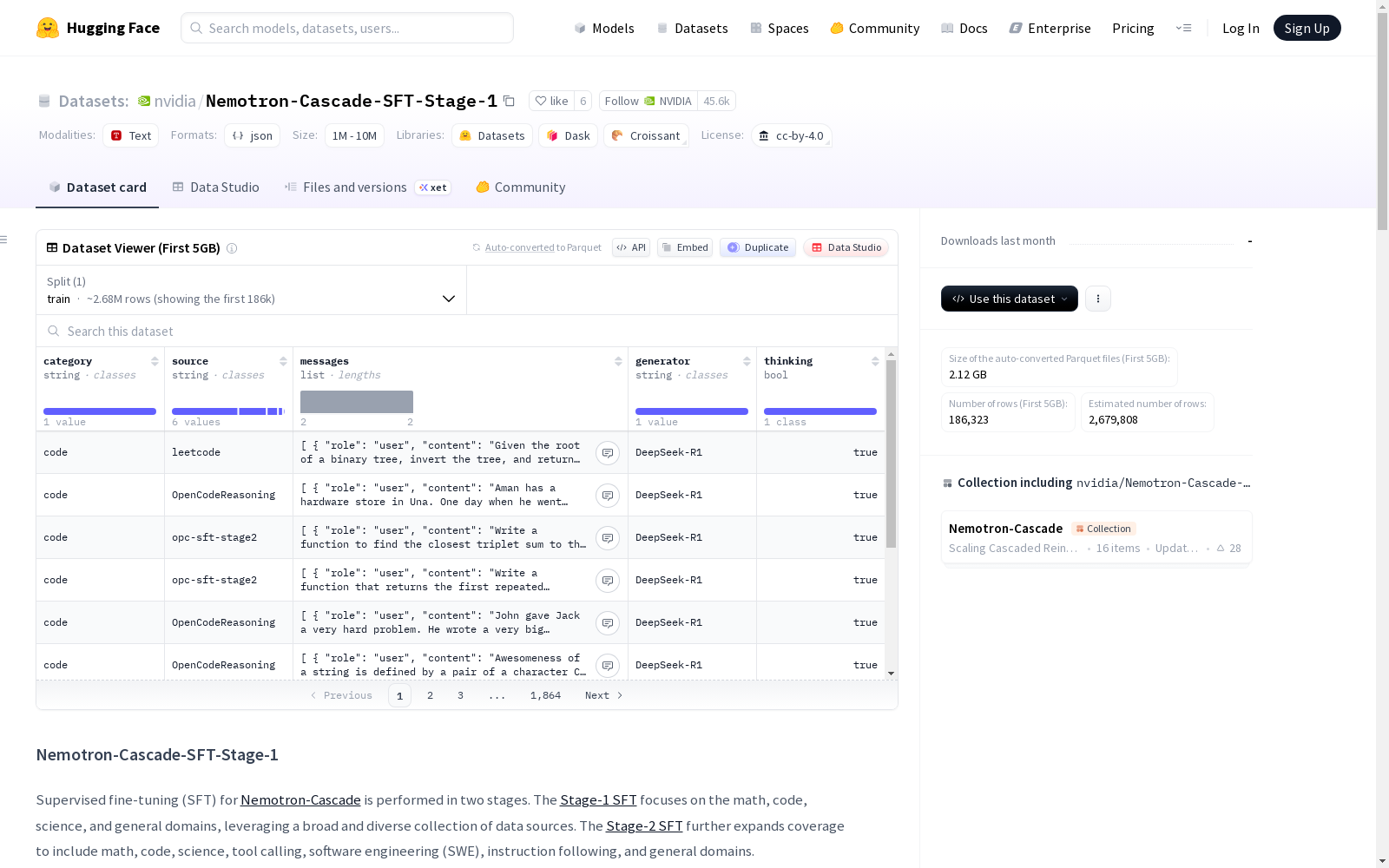The width and height of the screenshot is (1389, 868).
Task: Click the json format tag
Action: coord(253,135)
